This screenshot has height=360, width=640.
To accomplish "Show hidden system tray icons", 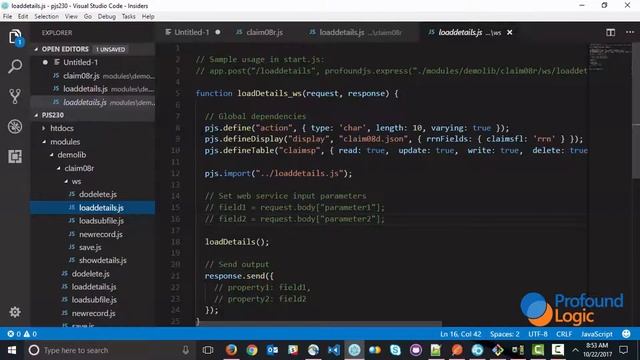I will tap(576, 350).
